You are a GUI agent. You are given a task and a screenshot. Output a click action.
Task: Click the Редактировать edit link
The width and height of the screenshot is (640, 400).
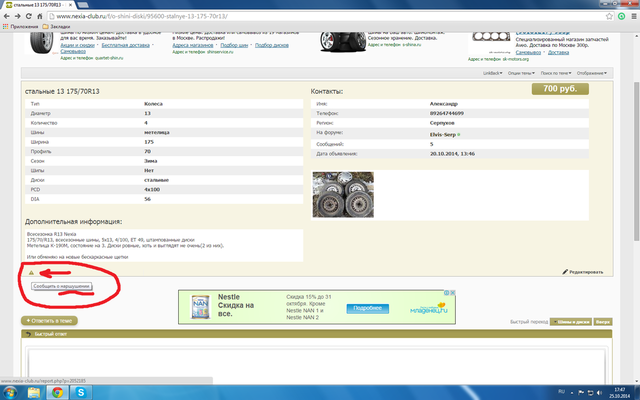[583, 271]
